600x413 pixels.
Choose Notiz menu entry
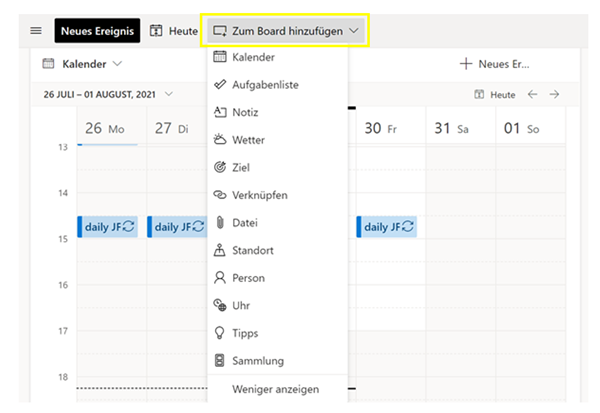coord(246,112)
